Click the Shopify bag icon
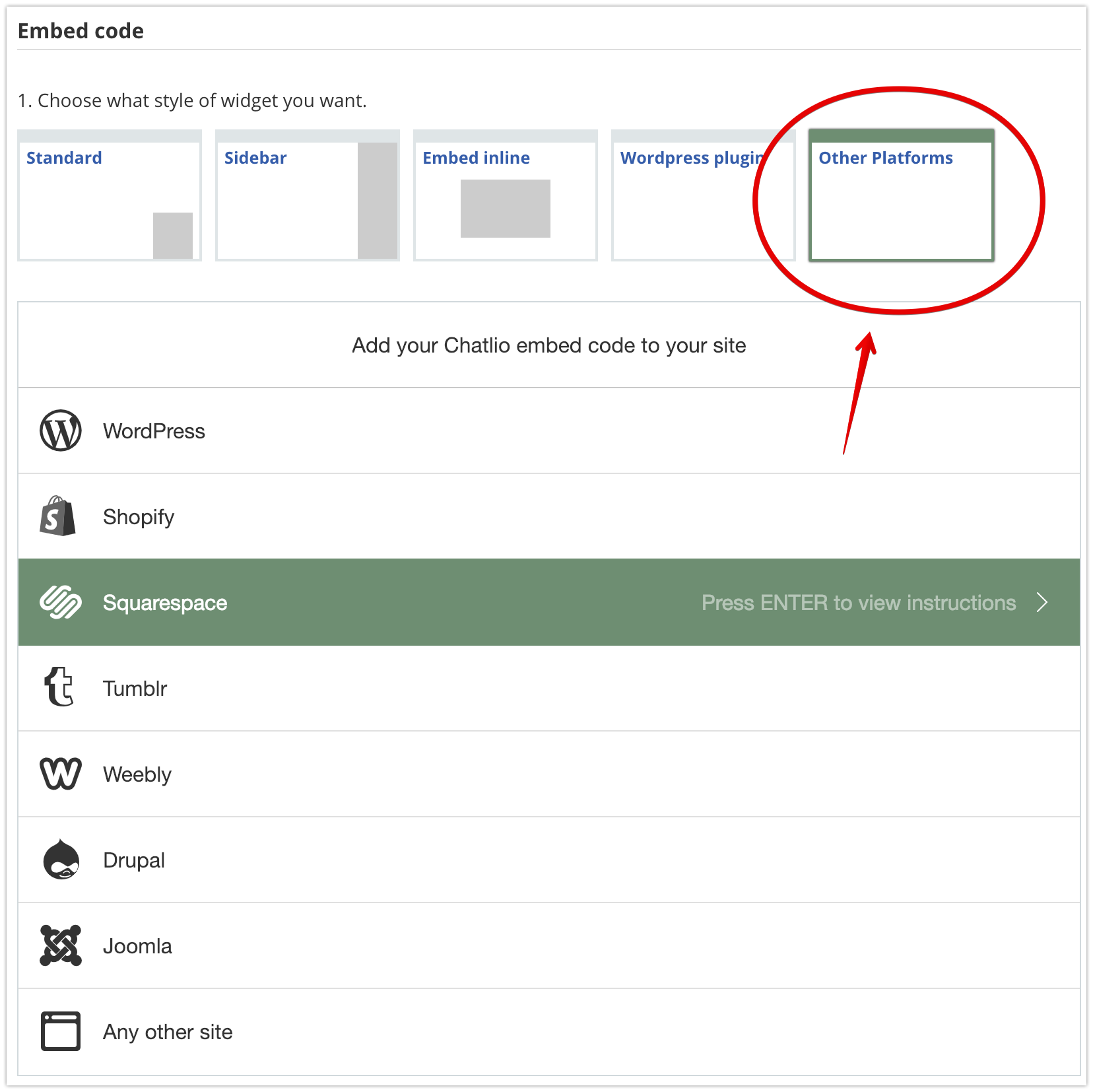The height and width of the screenshot is (1092, 1093). click(58, 516)
